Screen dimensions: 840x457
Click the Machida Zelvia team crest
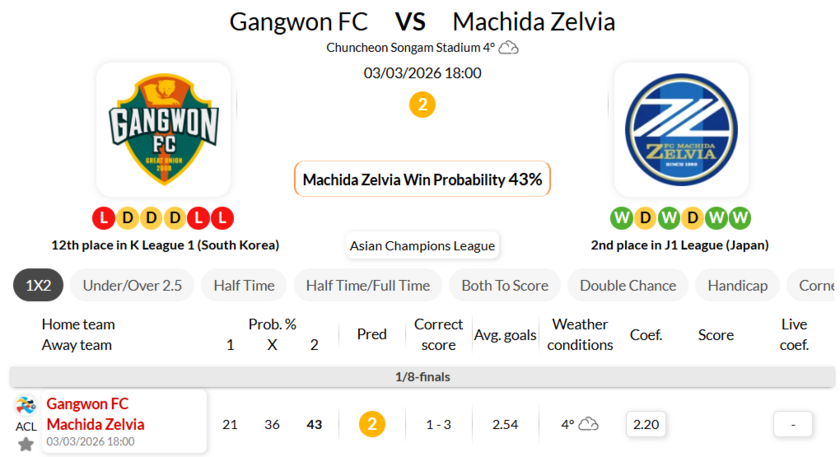coord(680,130)
